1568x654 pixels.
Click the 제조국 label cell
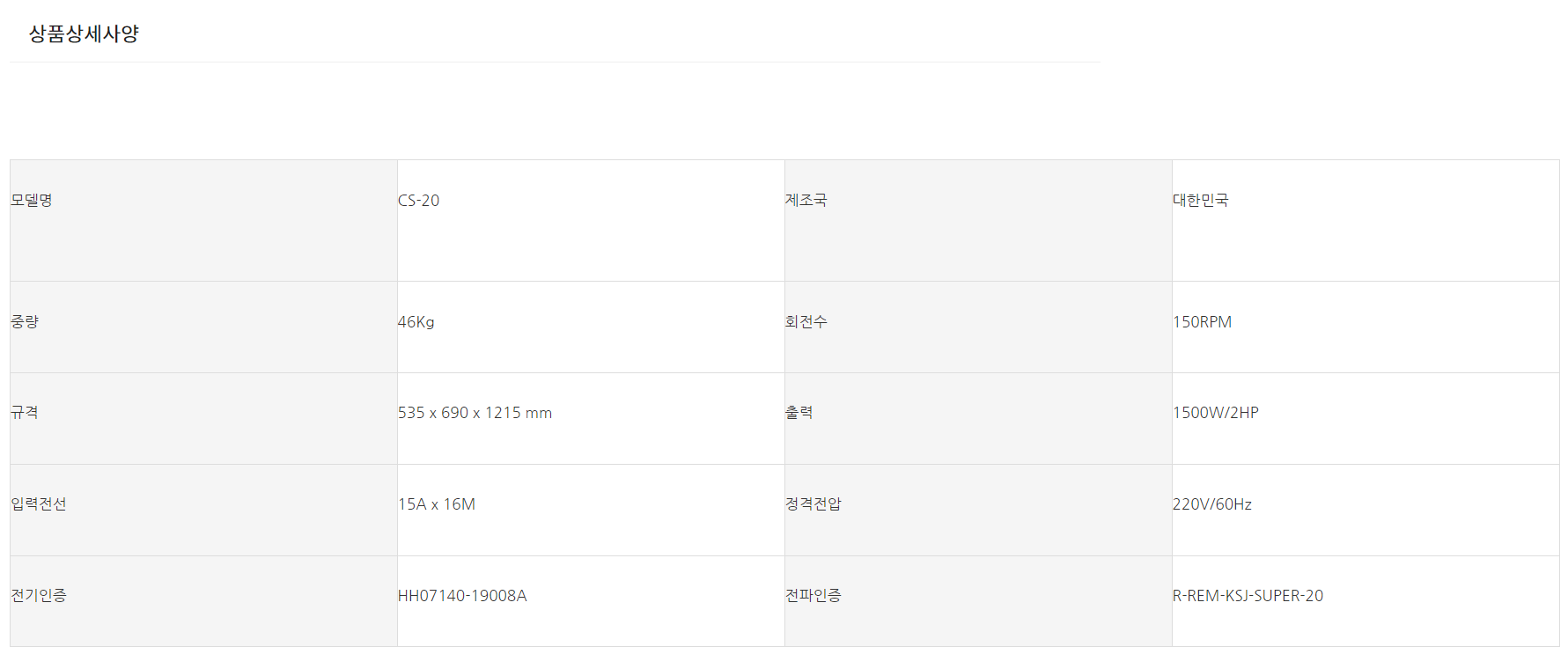(x=806, y=201)
